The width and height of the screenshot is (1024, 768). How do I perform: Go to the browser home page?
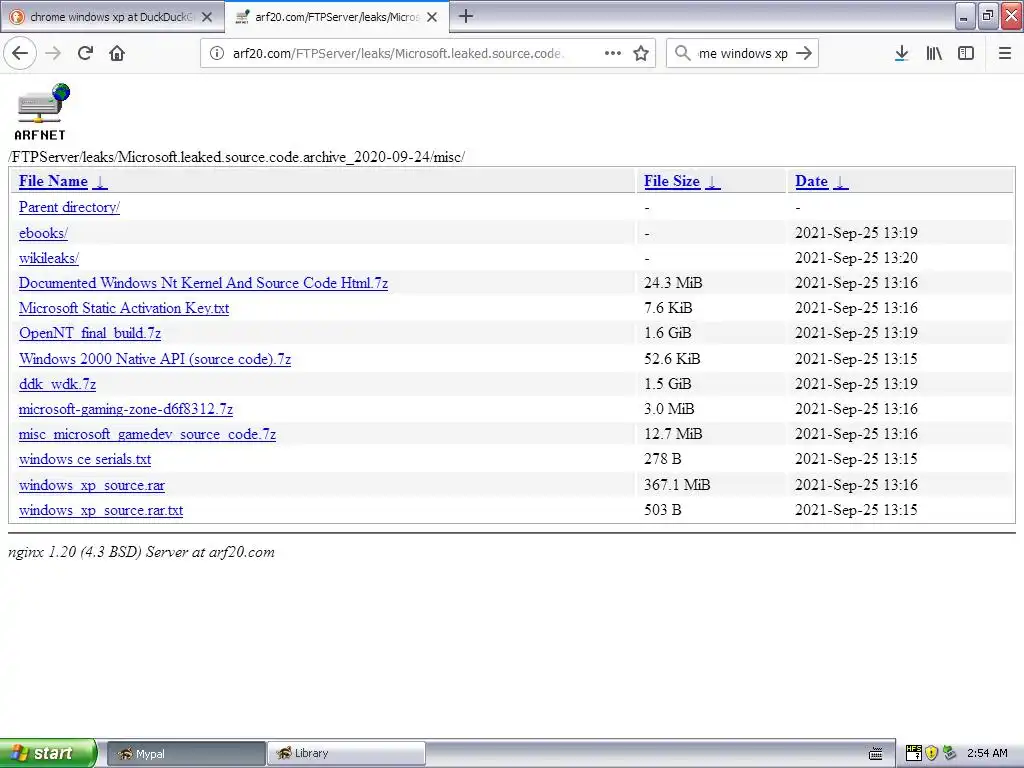pyautogui.click(x=117, y=53)
